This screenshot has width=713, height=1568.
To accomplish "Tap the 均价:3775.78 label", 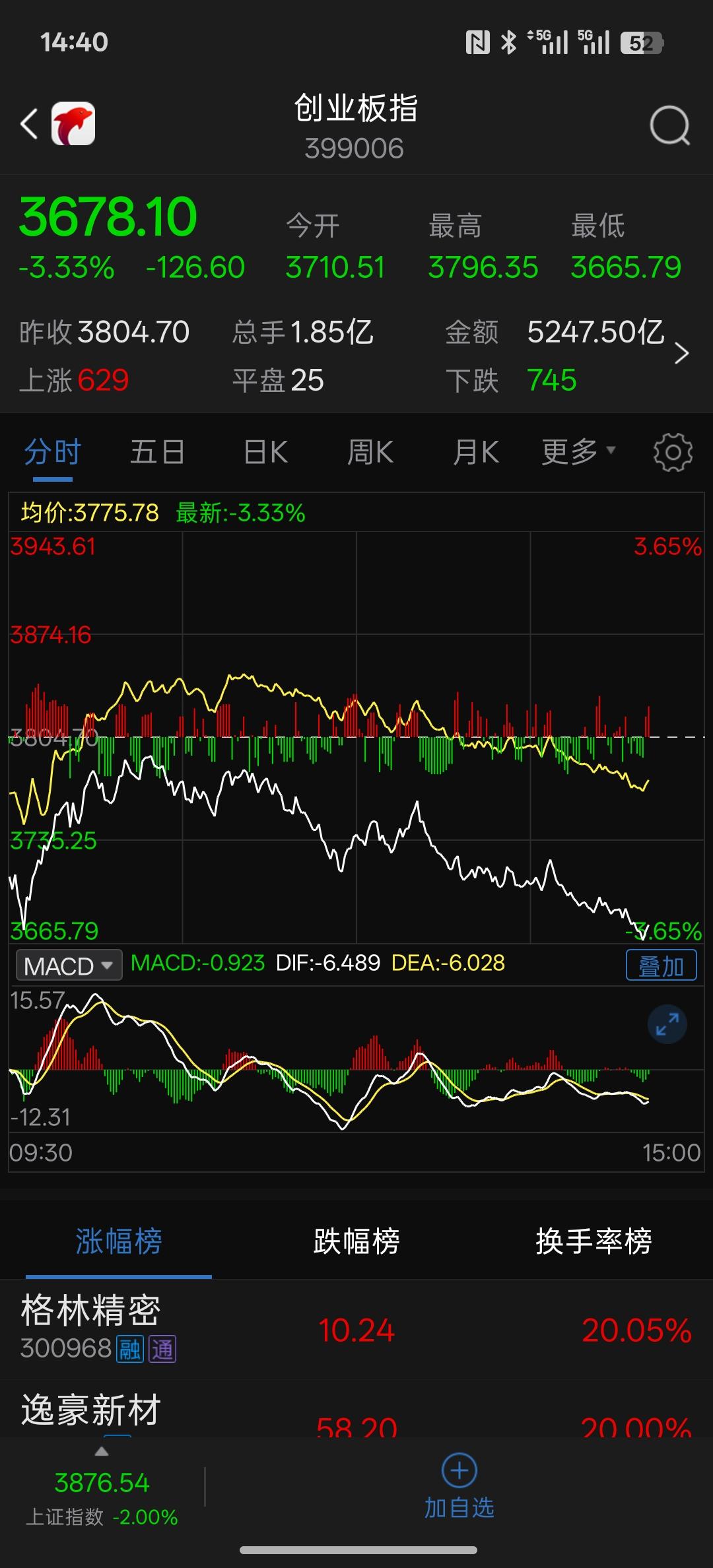I will 90,513.
